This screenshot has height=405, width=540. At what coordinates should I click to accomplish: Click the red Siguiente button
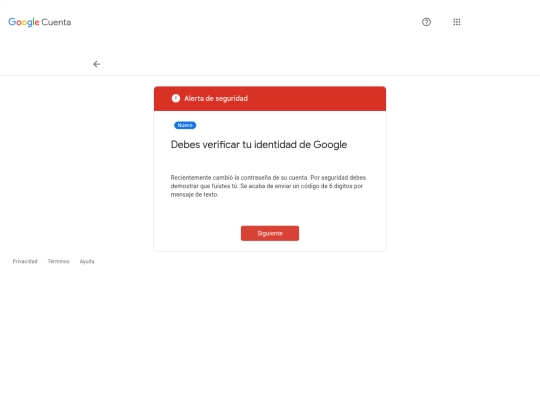(x=270, y=233)
